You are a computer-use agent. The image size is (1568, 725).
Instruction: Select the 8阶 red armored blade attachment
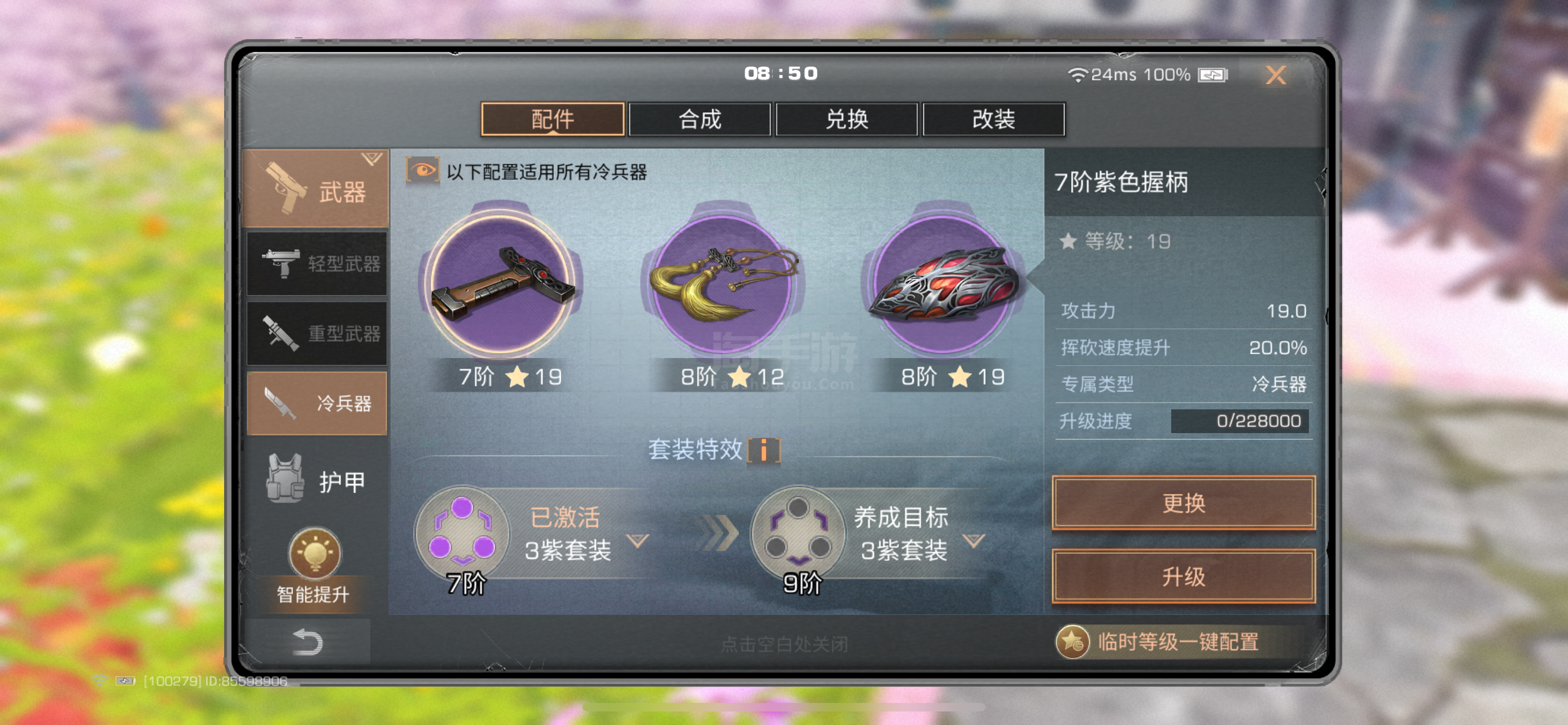coord(944,283)
